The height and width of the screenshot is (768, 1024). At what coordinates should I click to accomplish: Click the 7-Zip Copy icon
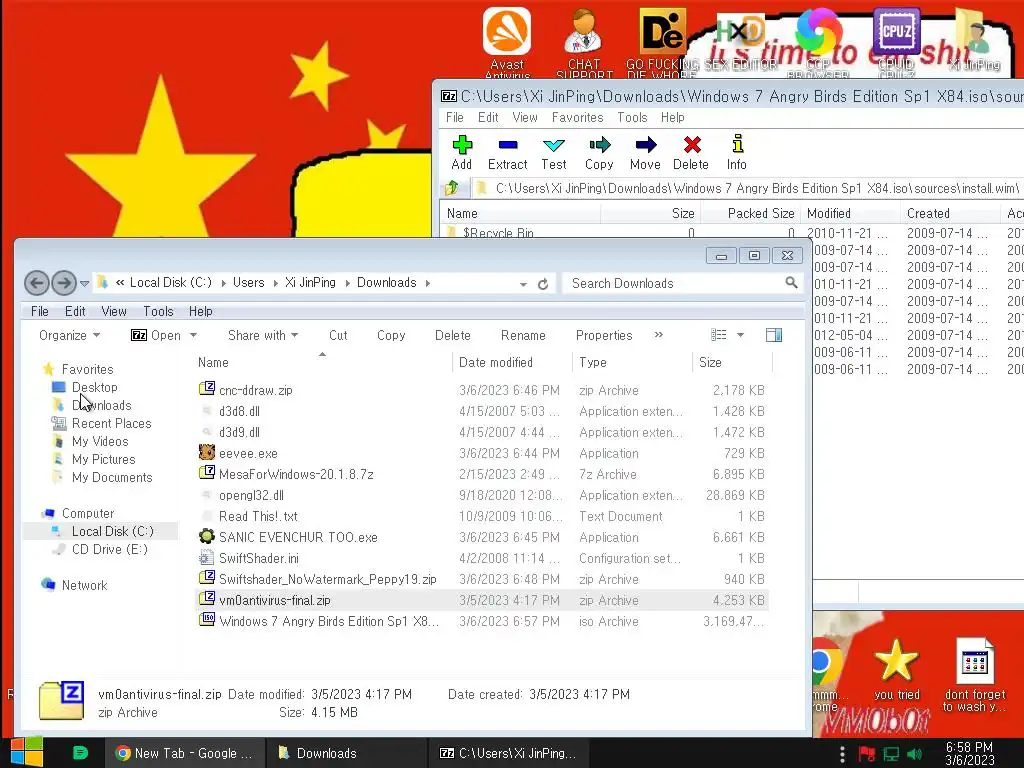coord(600,145)
